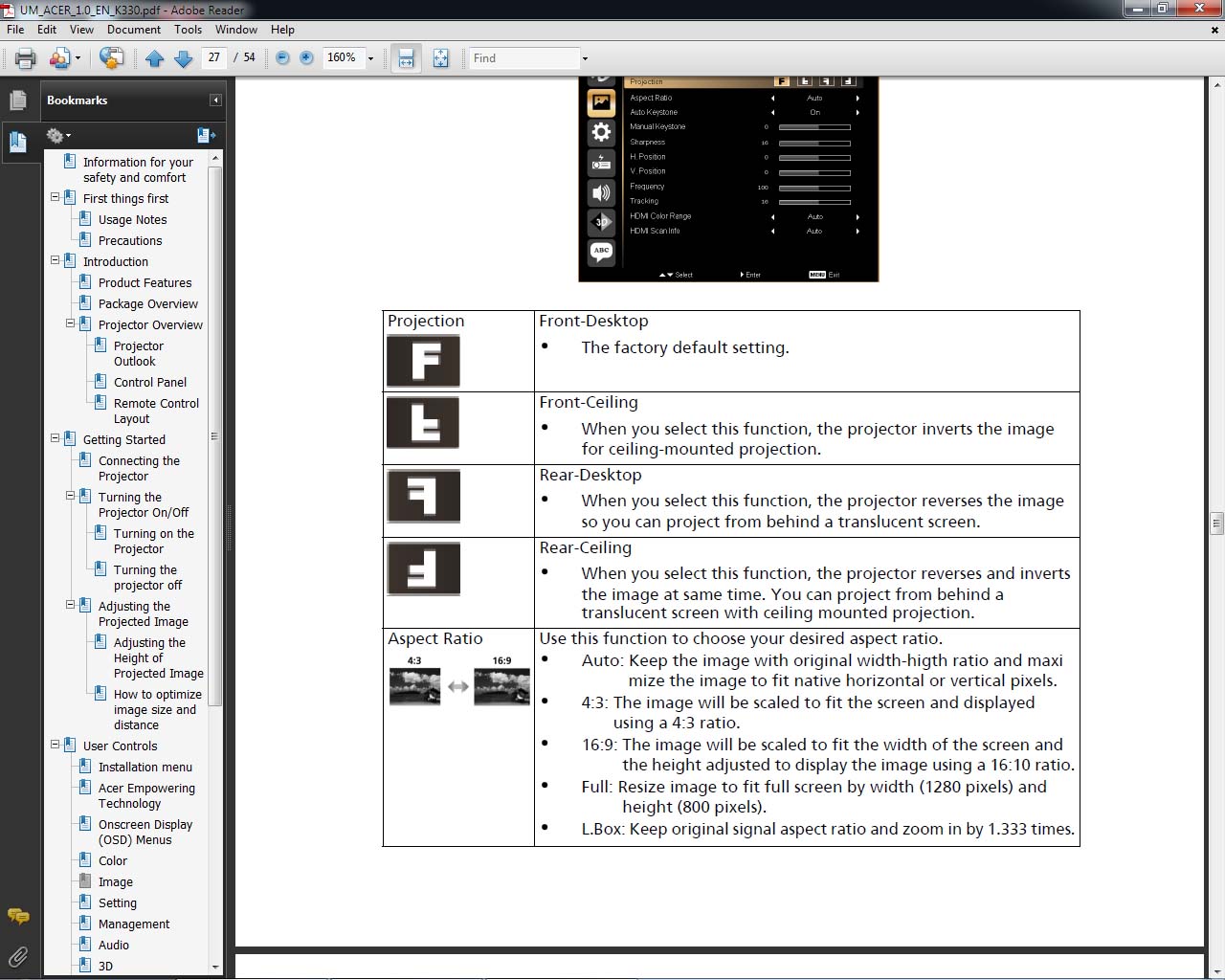Jump to Audio bookmark
Screen dimensions: 1225x980
[114, 945]
